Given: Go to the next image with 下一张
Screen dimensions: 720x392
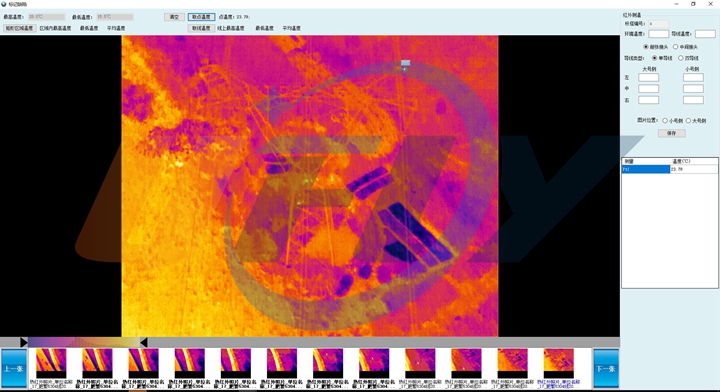Looking at the screenshot, I should click(606, 368).
